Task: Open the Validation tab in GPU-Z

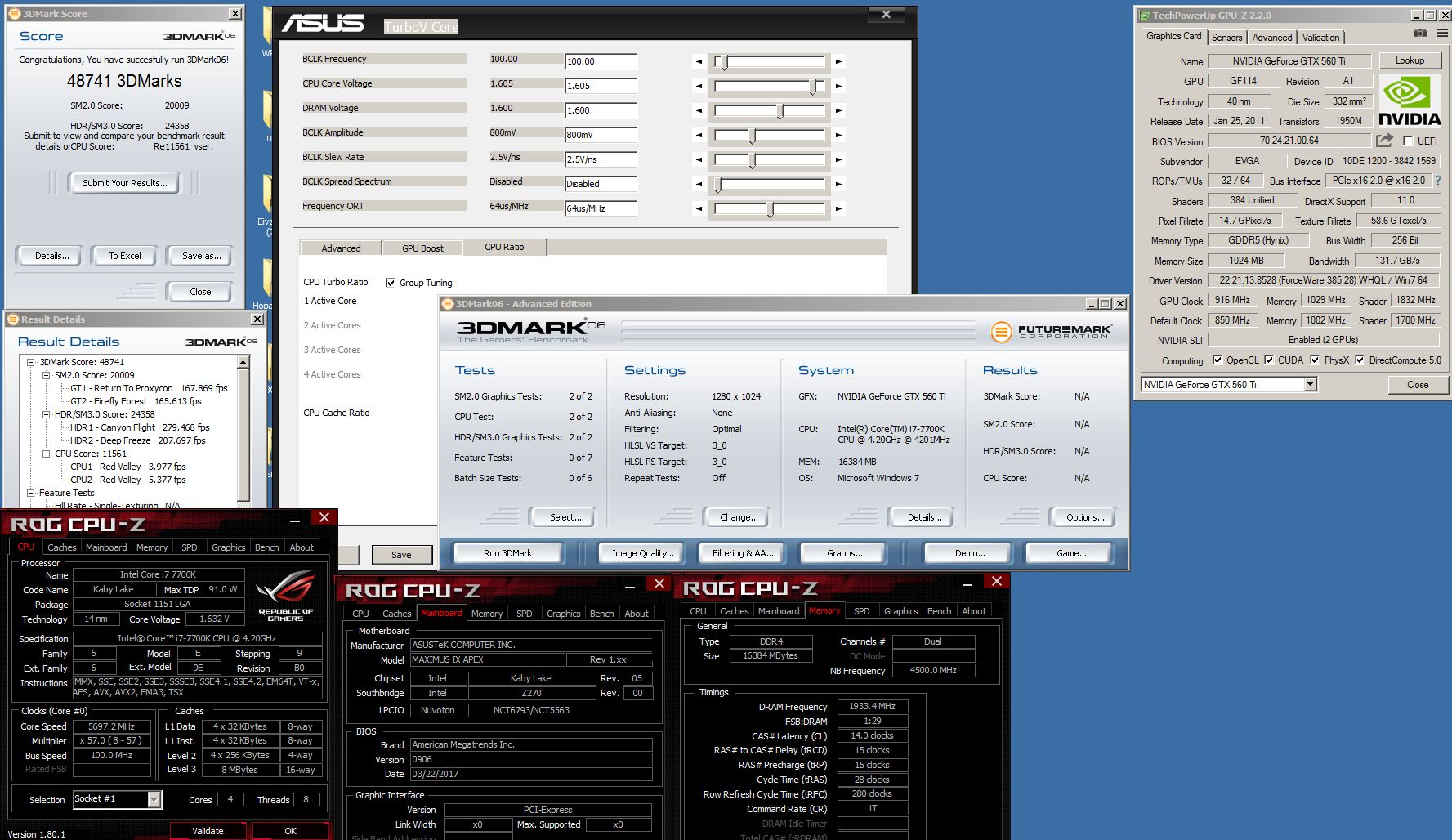Action: click(1320, 38)
